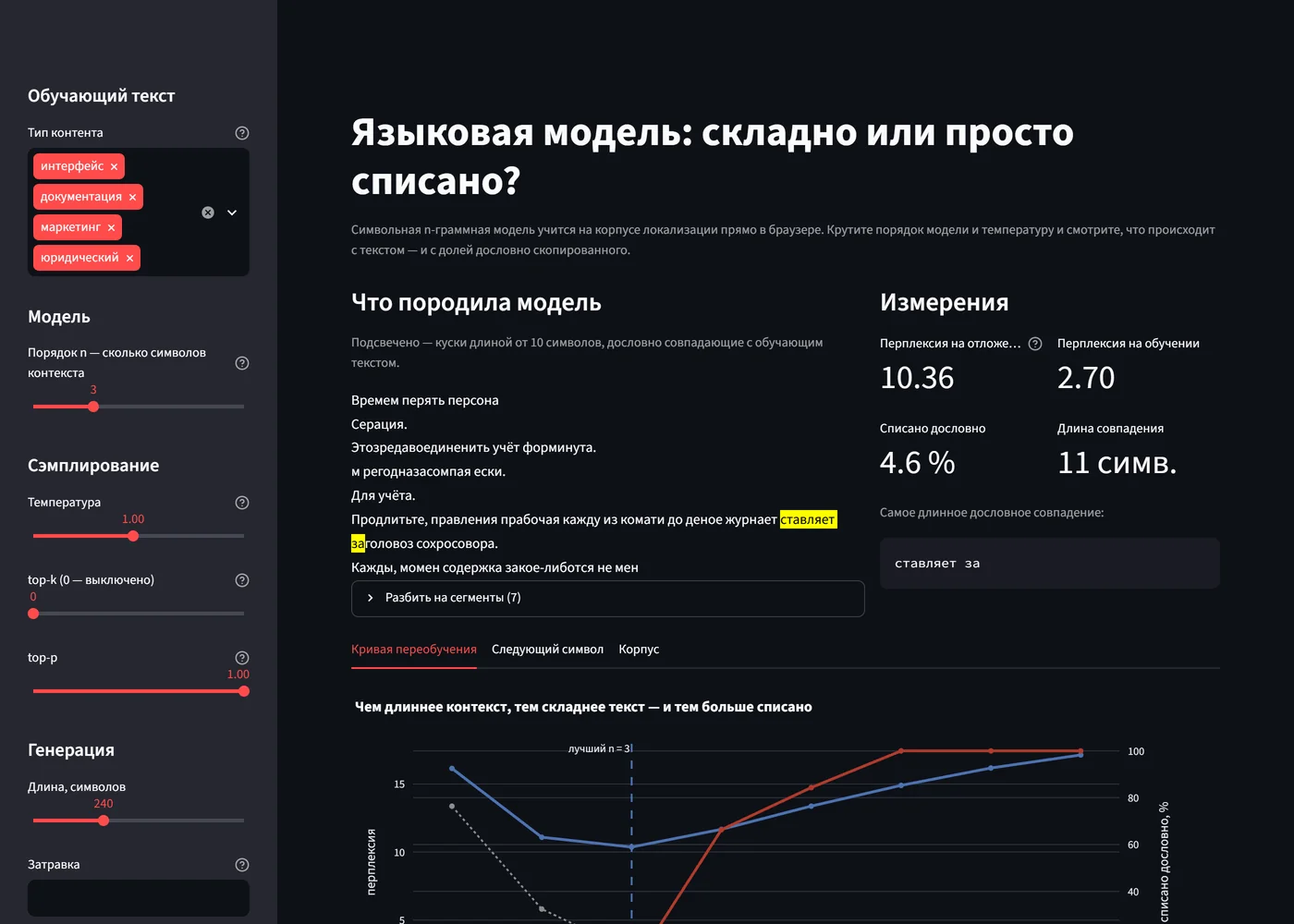Click the ставляет за code block
The width and height of the screenshot is (1294, 924).
(x=1050, y=564)
